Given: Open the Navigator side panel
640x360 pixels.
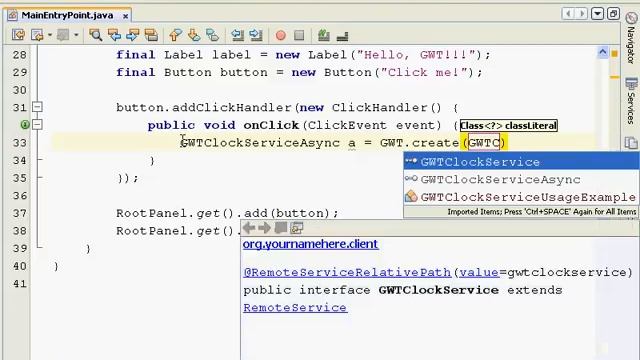Looking at the screenshot, I should point(631,38).
